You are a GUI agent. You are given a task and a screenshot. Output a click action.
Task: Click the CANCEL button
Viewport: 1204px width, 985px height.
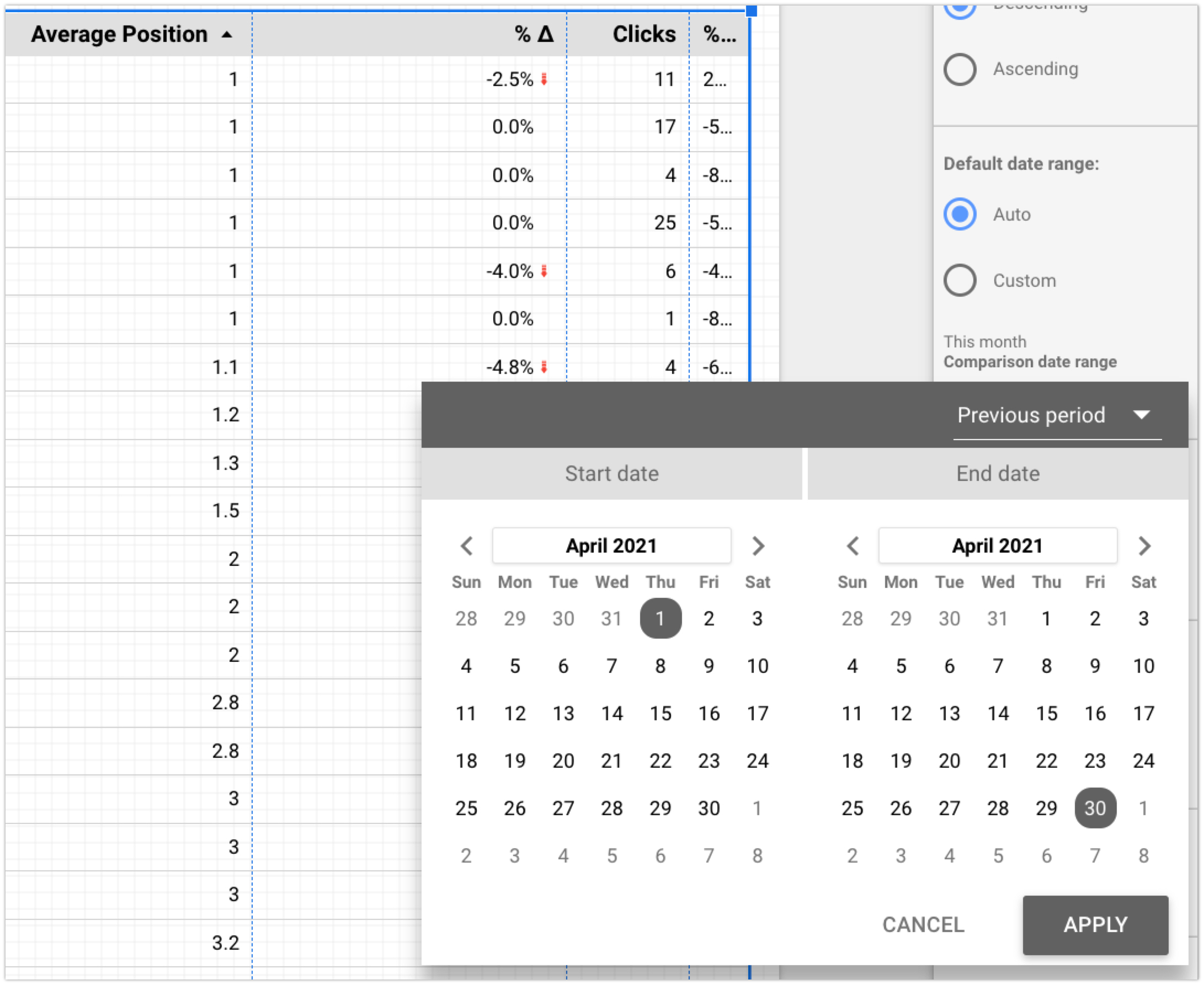[x=923, y=925]
